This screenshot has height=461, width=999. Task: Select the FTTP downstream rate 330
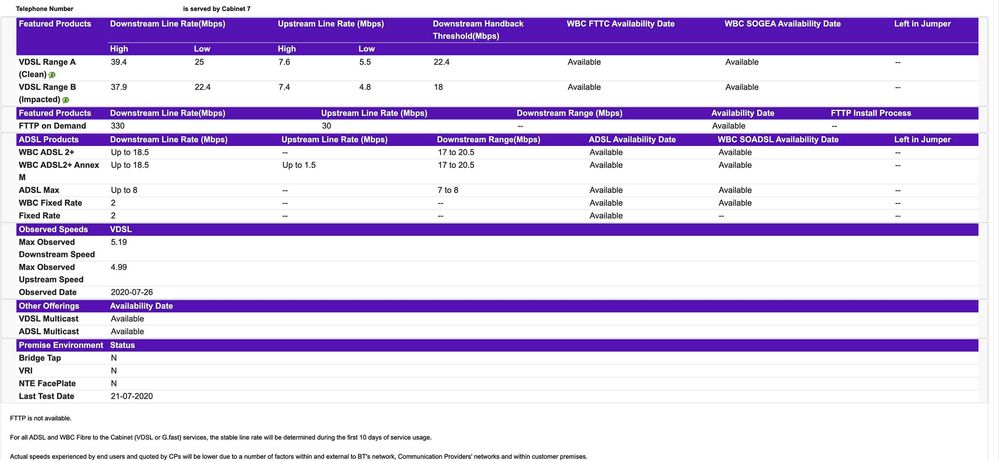coord(118,126)
